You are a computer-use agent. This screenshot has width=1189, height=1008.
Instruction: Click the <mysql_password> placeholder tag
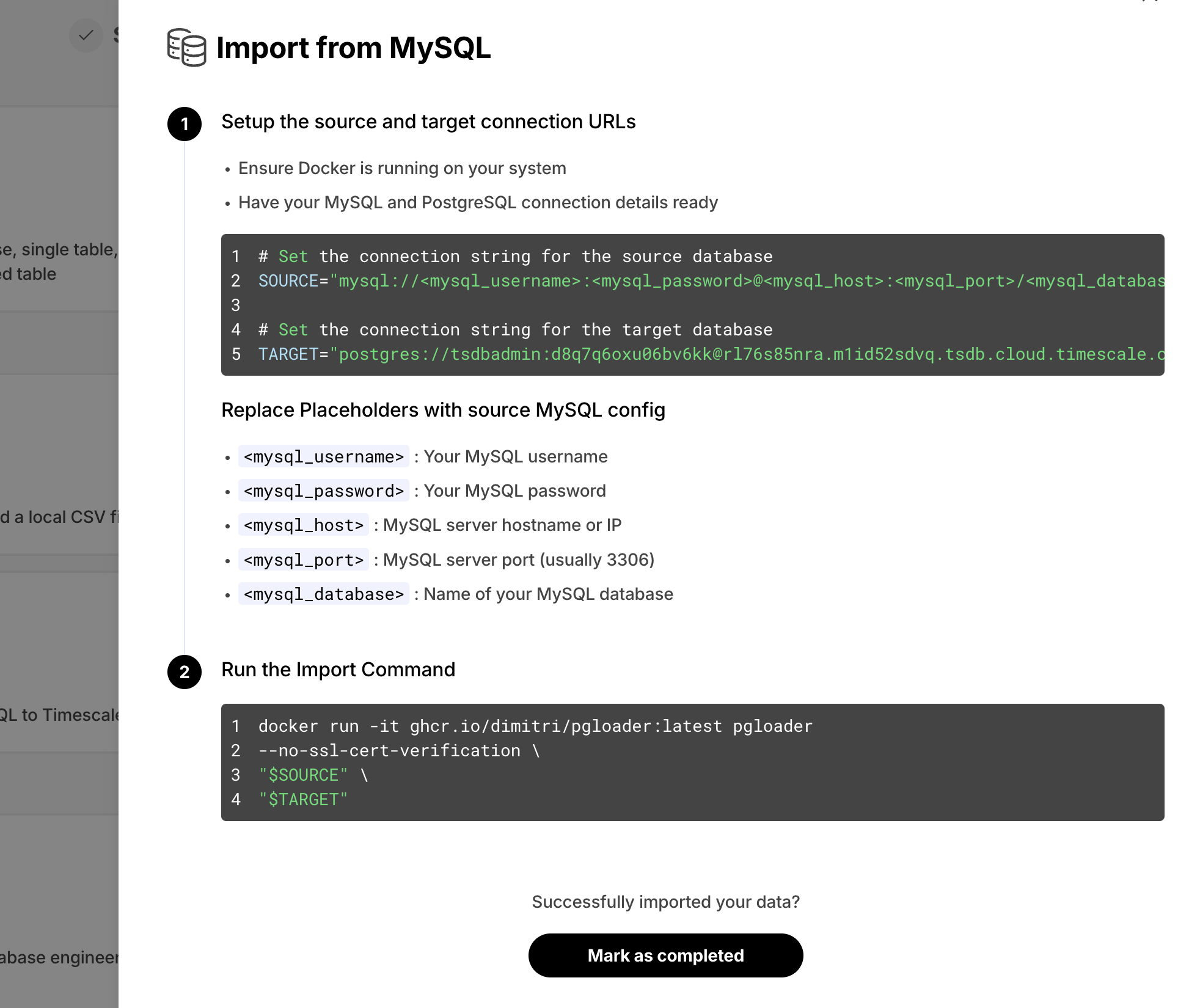(x=323, y=491)
